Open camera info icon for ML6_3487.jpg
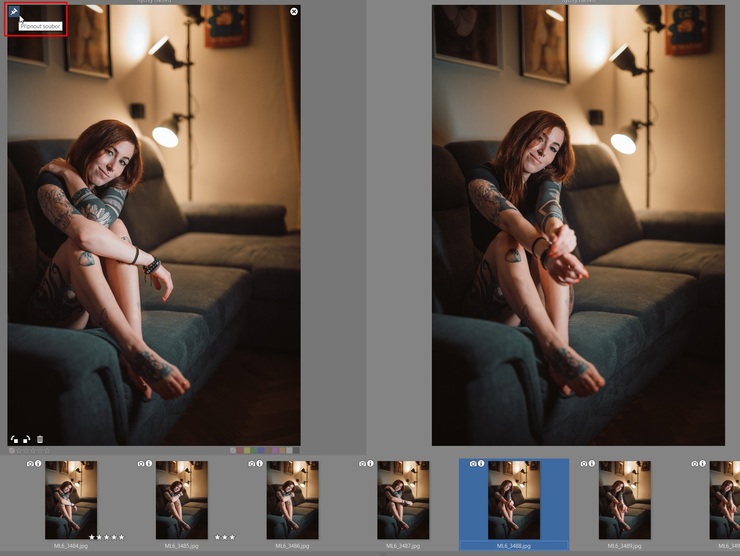 [x=362, y=463]
